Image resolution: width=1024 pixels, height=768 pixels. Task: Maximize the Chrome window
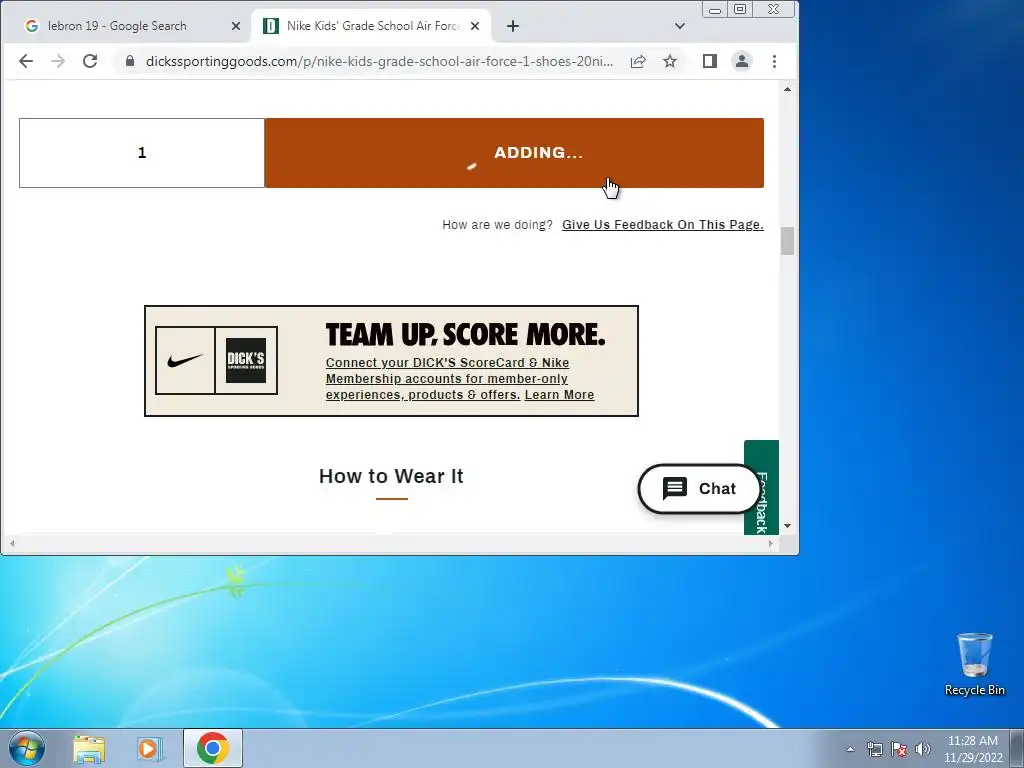(740, 9)
